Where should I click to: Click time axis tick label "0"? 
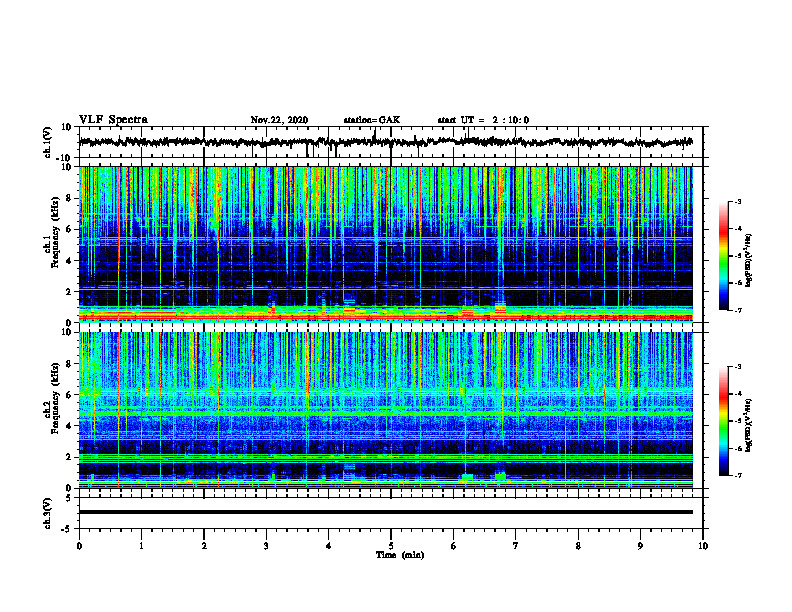click(79, 546)
